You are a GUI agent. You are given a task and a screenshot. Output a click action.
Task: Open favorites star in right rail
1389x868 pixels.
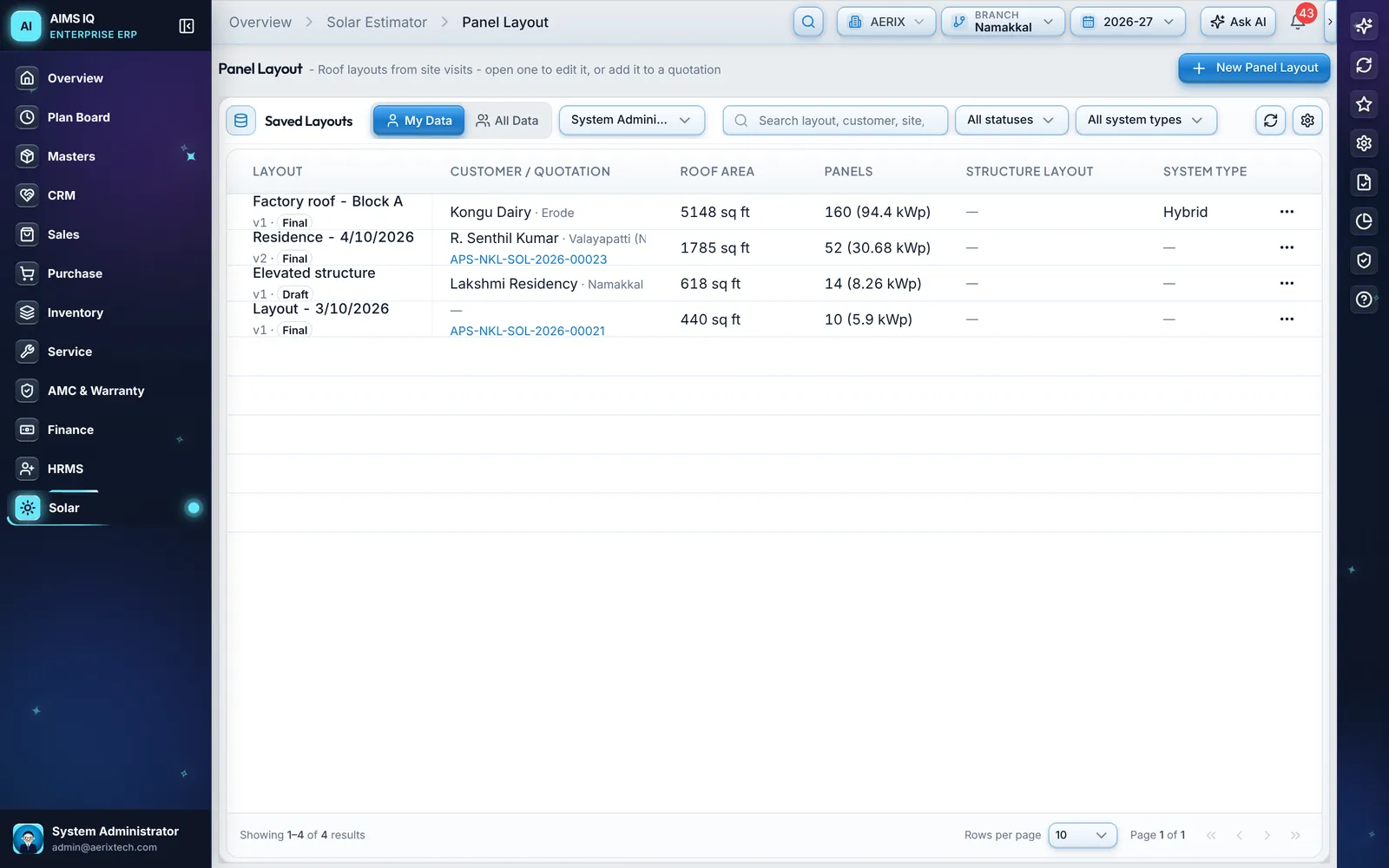1364,104
